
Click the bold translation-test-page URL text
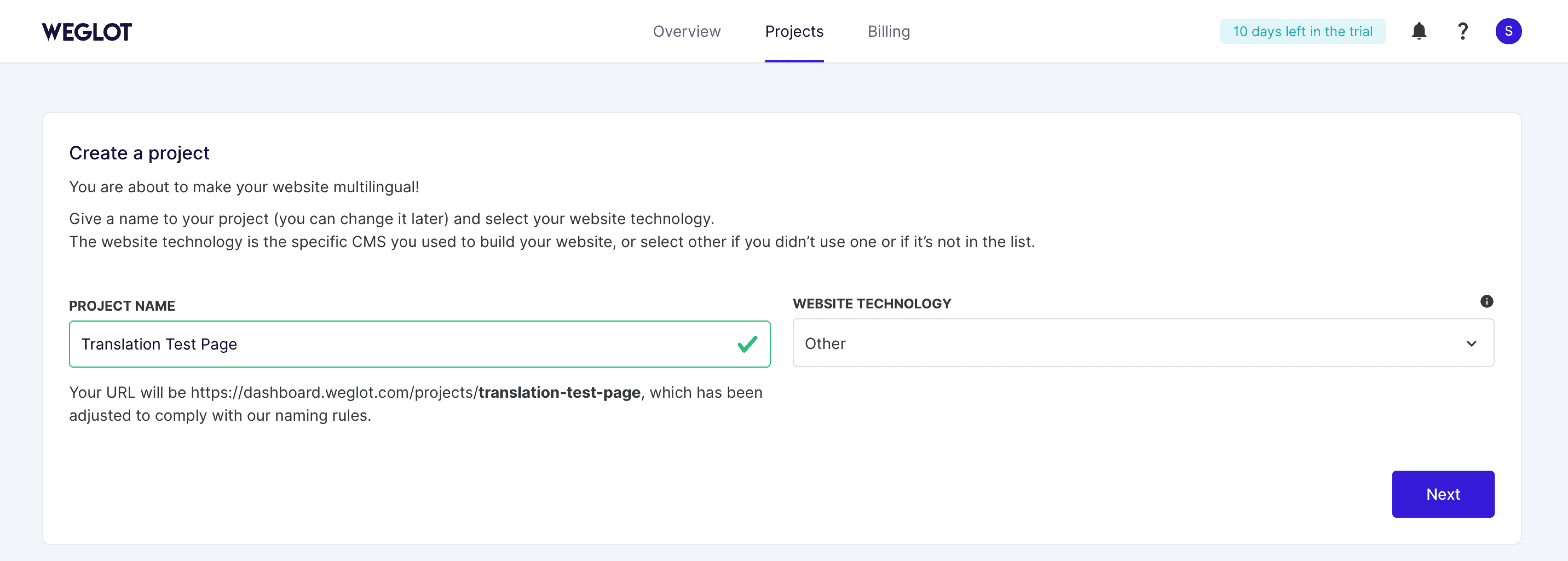click(559, 392)
